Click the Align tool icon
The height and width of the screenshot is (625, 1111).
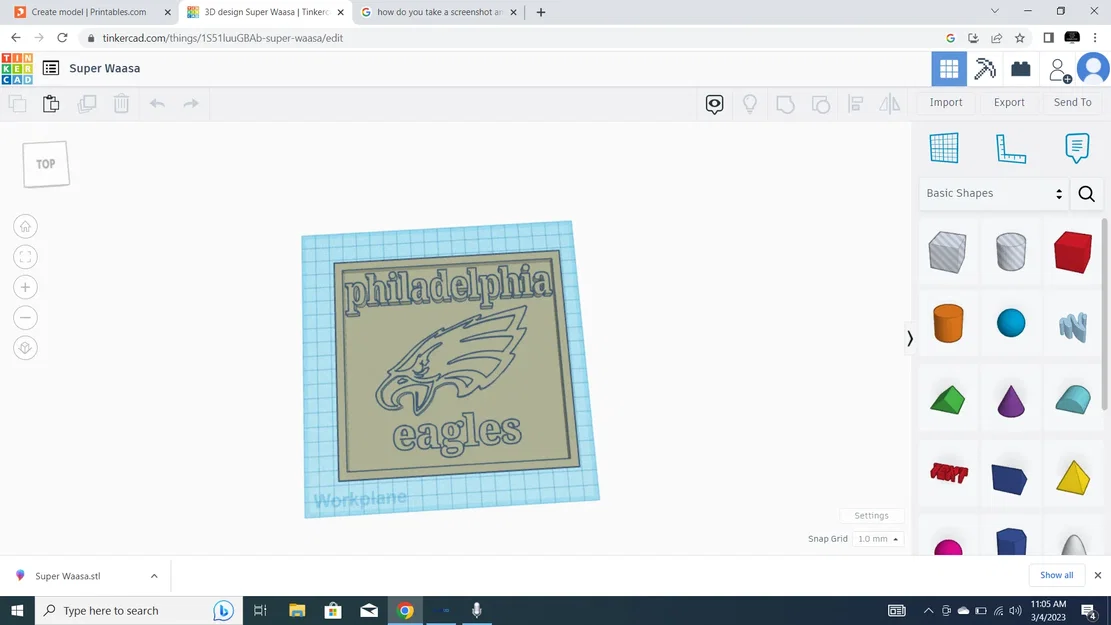point(855,104)
